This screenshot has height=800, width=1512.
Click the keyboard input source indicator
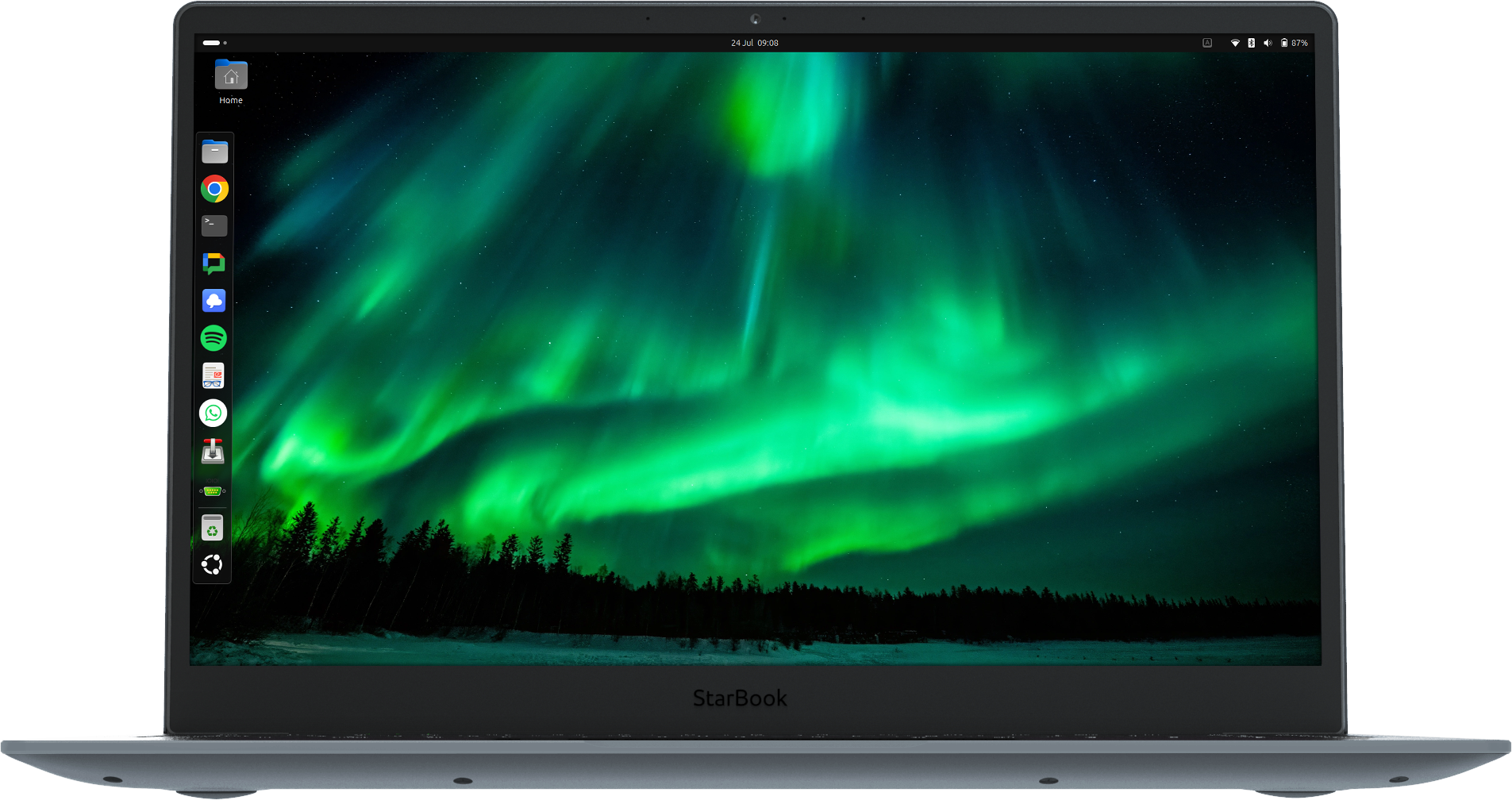[1207, 43]
